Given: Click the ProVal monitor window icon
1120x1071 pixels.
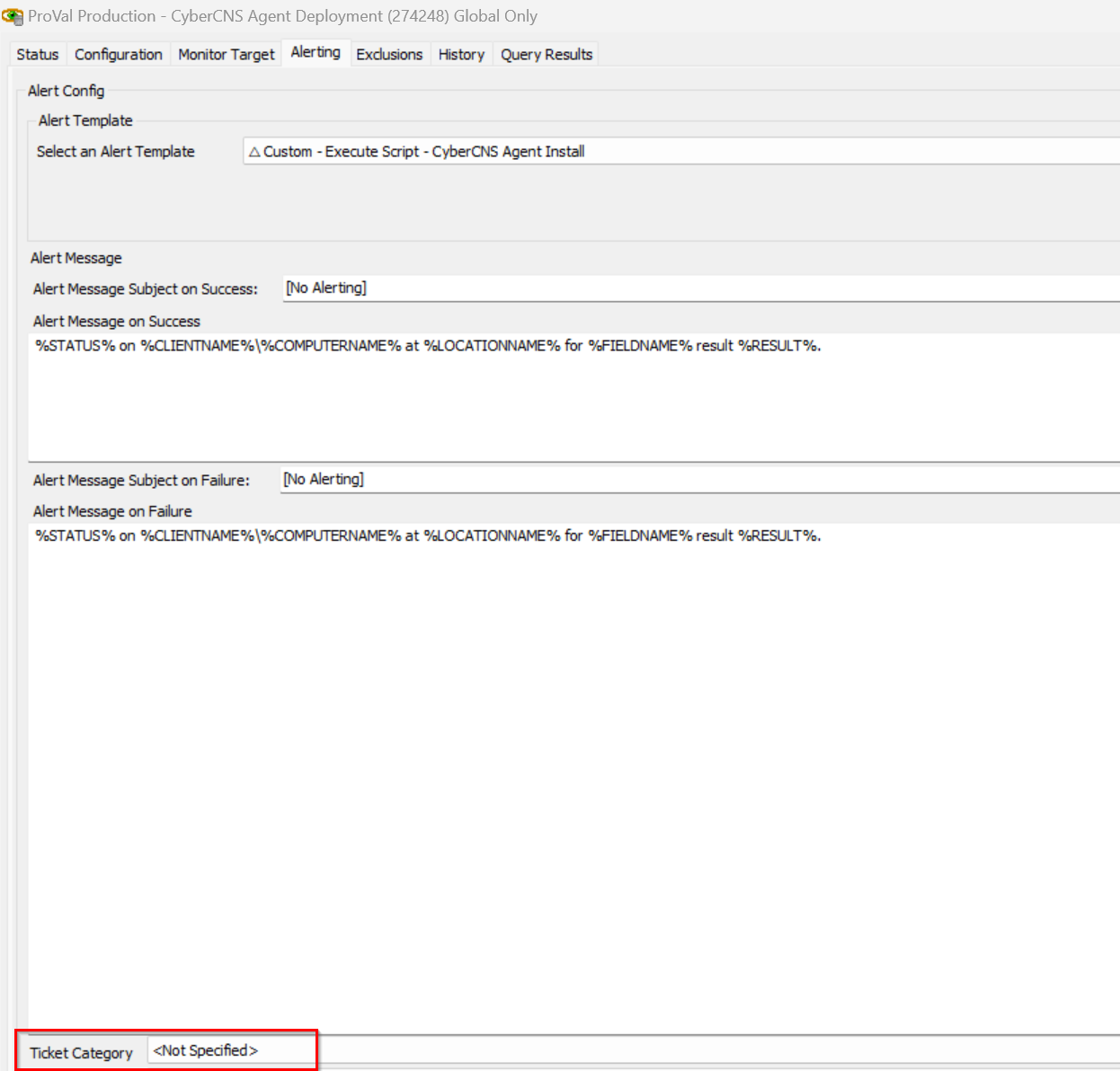Looking at the screenshot, I should pyautogui.click(x=13, y=16).
